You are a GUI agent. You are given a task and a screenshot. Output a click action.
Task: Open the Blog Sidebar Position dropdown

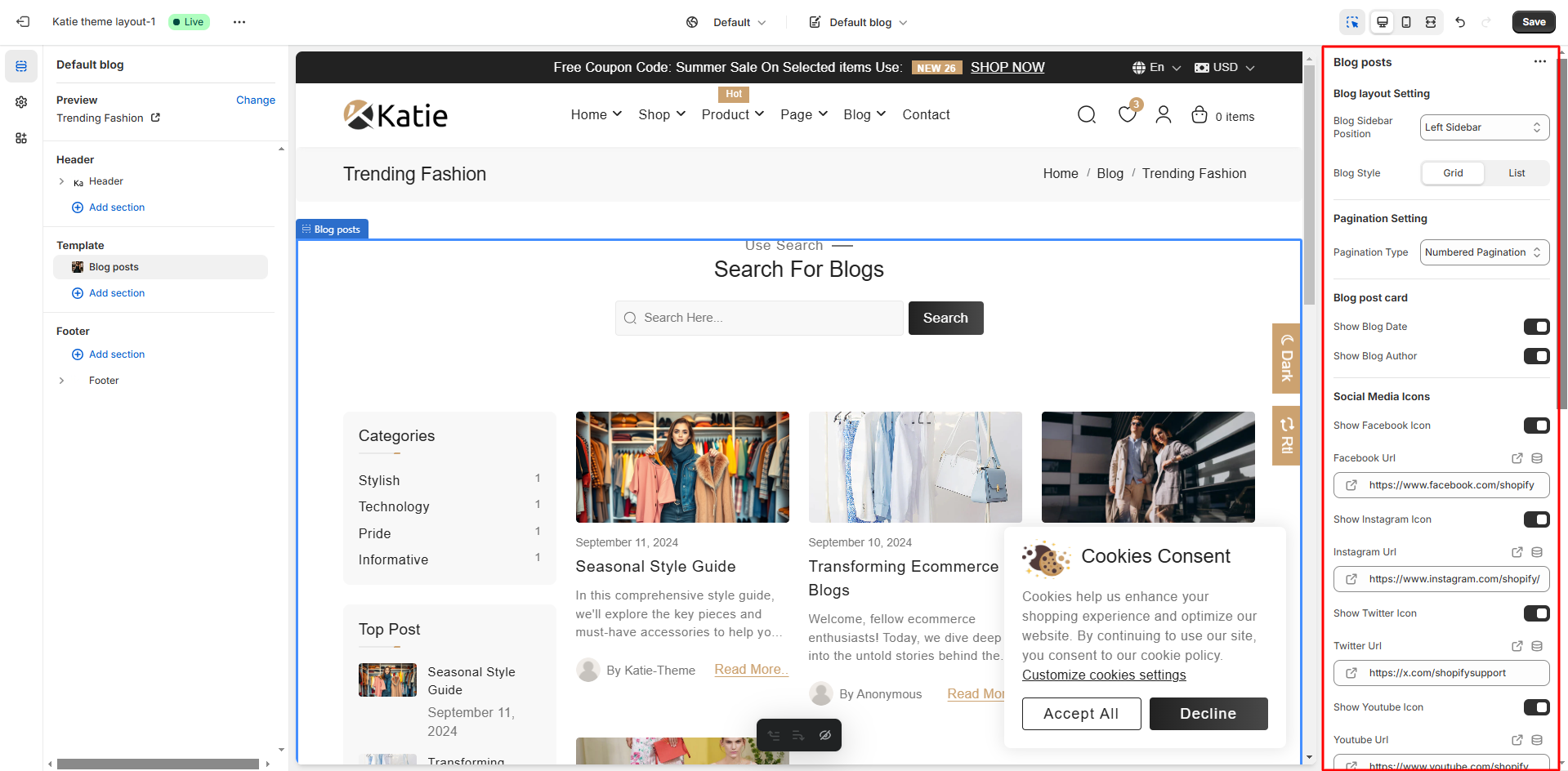(x=1484, y=127)
